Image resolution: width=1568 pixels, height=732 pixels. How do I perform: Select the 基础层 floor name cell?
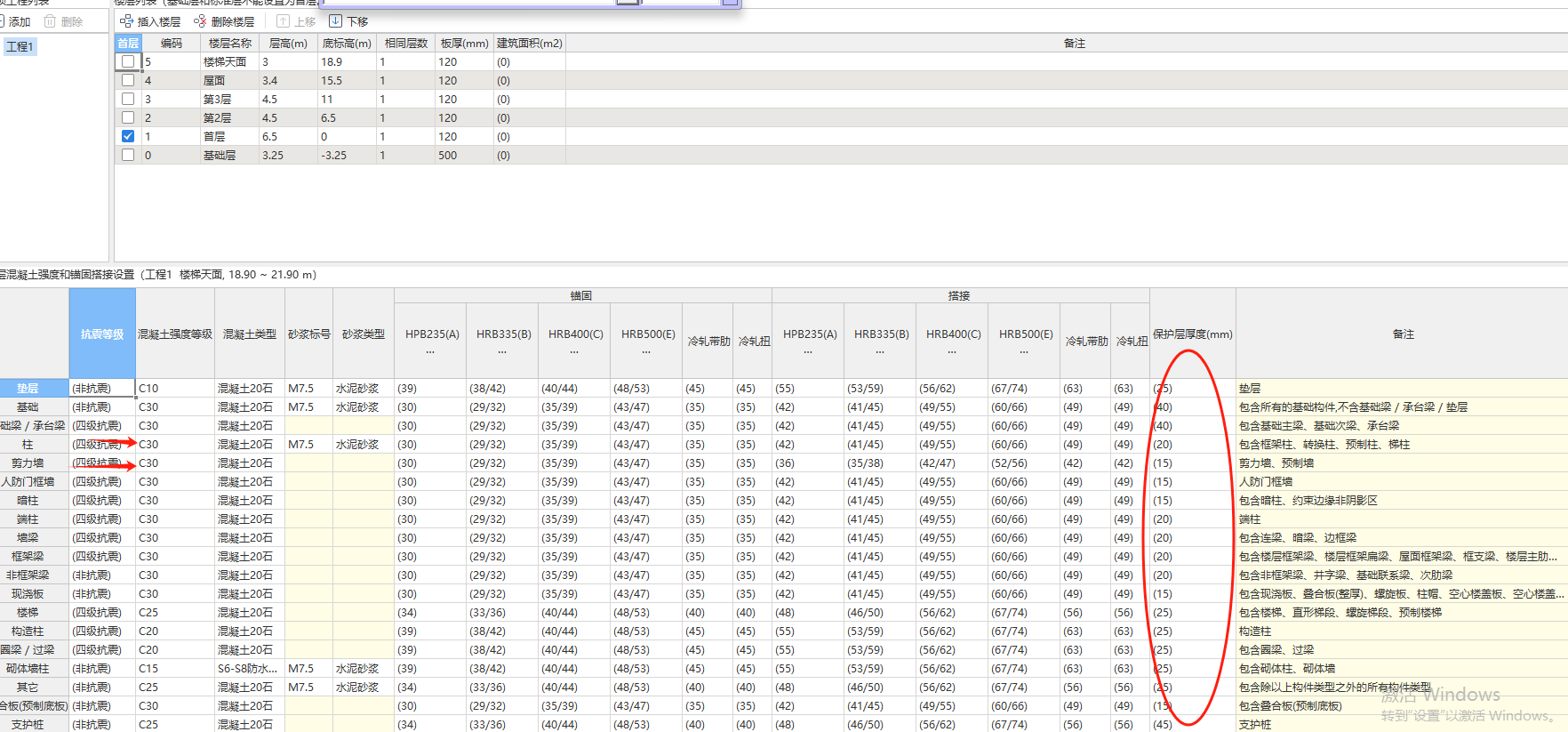[229, 155]
